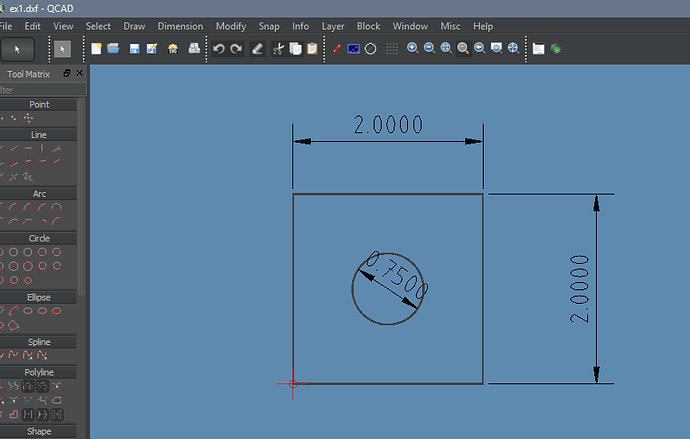Select the vertical line tool
The image size is (690, 439).
pyautogui.click(x=42, y=149)
